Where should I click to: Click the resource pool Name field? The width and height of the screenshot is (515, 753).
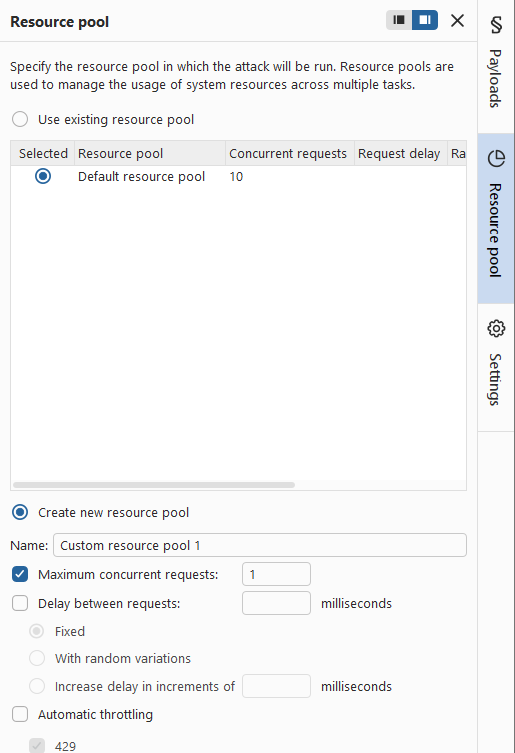coord(260,545)
